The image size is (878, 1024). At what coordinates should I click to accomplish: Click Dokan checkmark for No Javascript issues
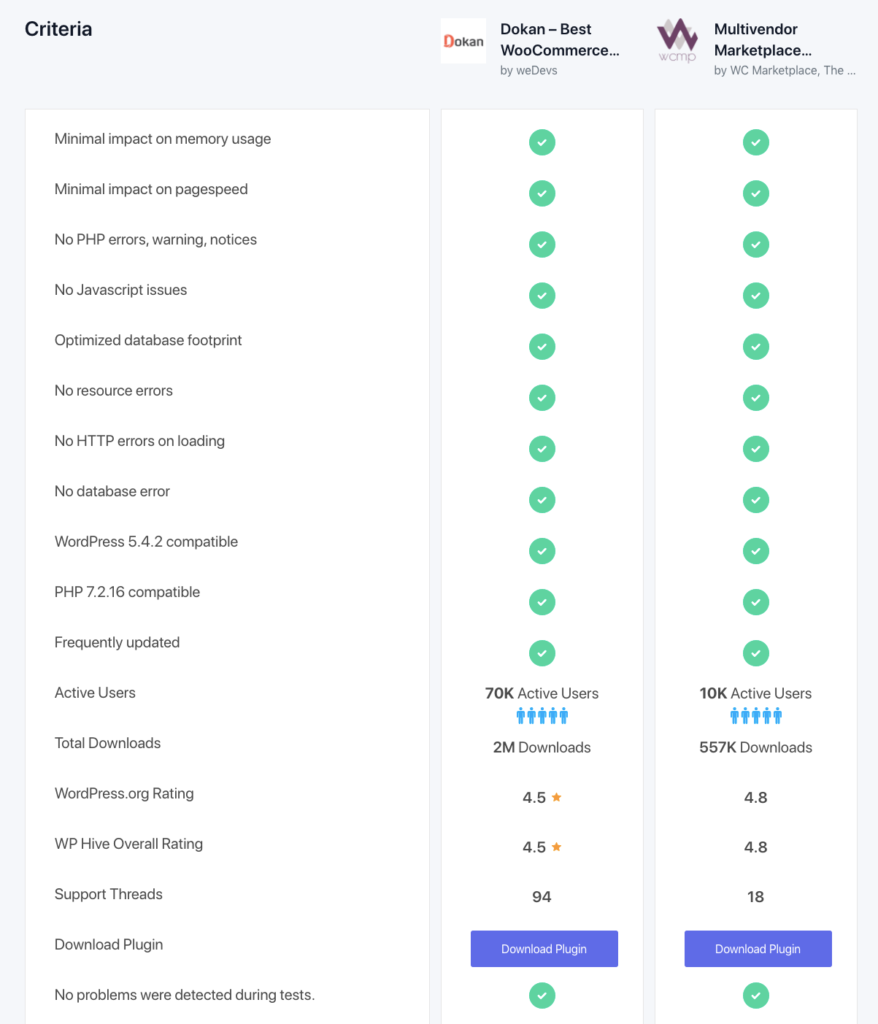point(542,295)
